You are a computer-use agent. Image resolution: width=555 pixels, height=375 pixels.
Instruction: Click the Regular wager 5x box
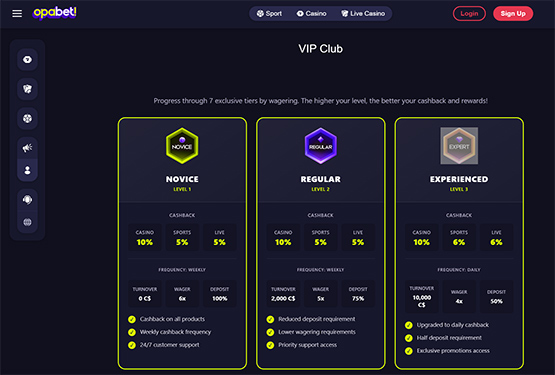click(x=320, y=294)
